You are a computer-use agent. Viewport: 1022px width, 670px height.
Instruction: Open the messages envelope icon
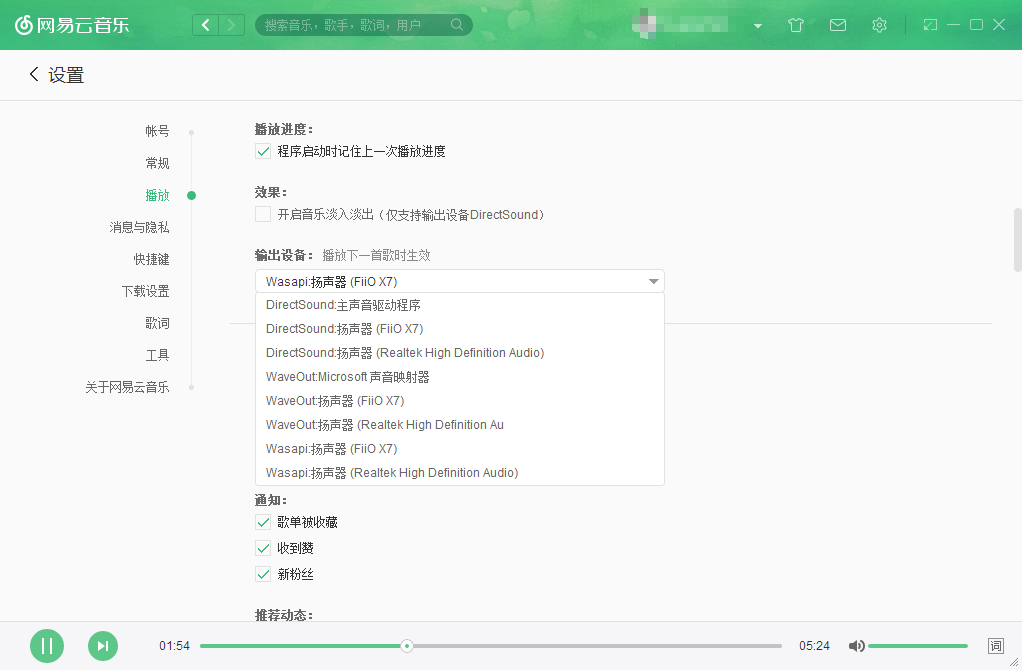pyautogui.click(x=838, y=25)
